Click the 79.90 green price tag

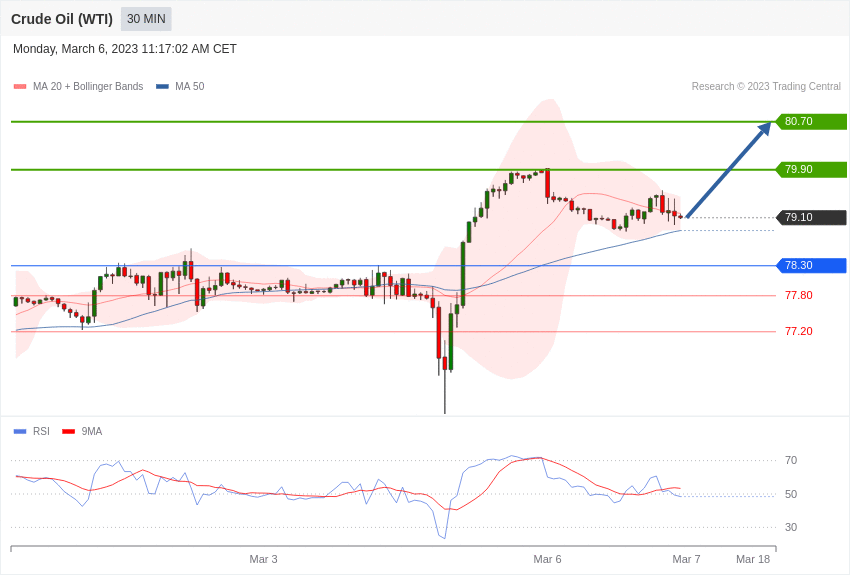[812, 170]
